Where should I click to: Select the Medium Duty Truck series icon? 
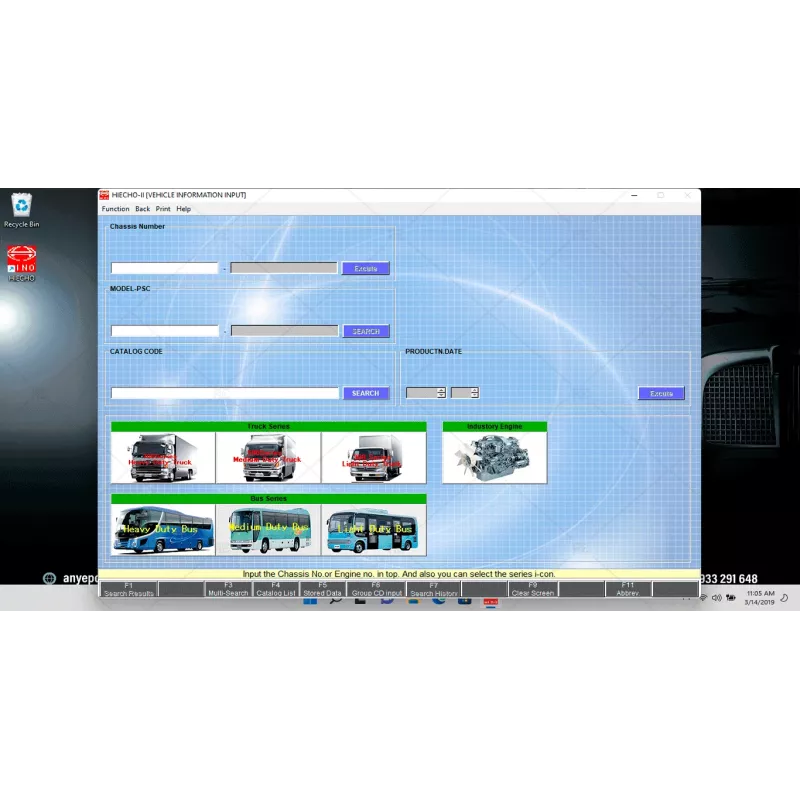point(268,457)
